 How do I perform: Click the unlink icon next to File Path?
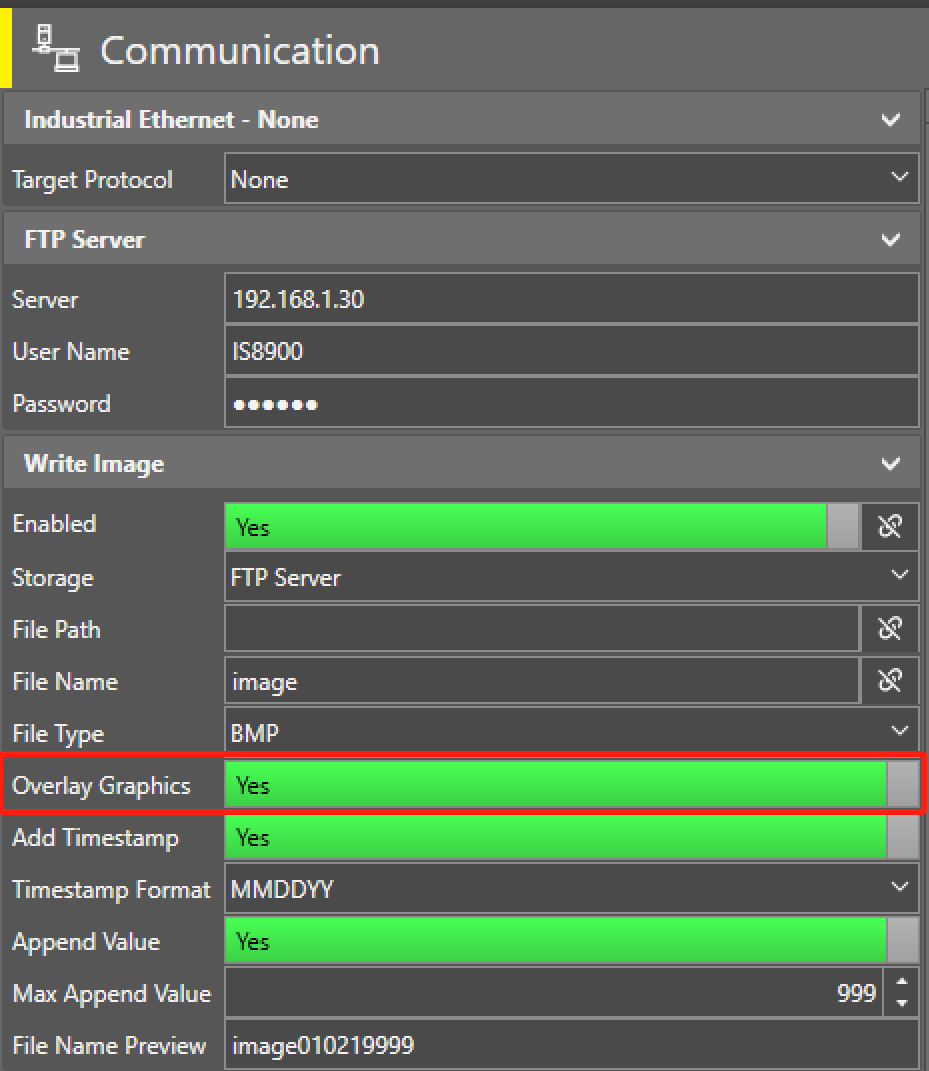pyautogui.click(x=891, y=629)
